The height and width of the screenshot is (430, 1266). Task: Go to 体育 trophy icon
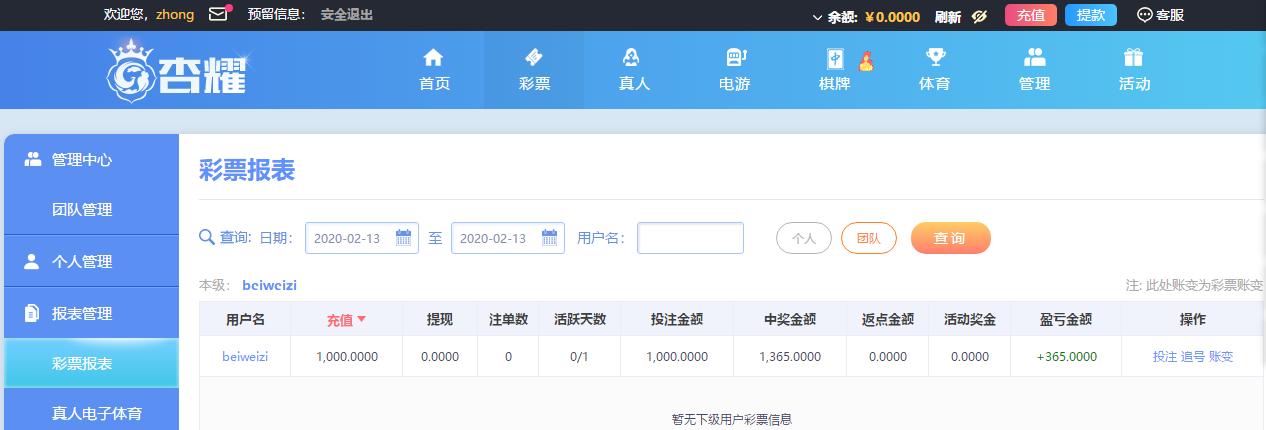(935, 57)
